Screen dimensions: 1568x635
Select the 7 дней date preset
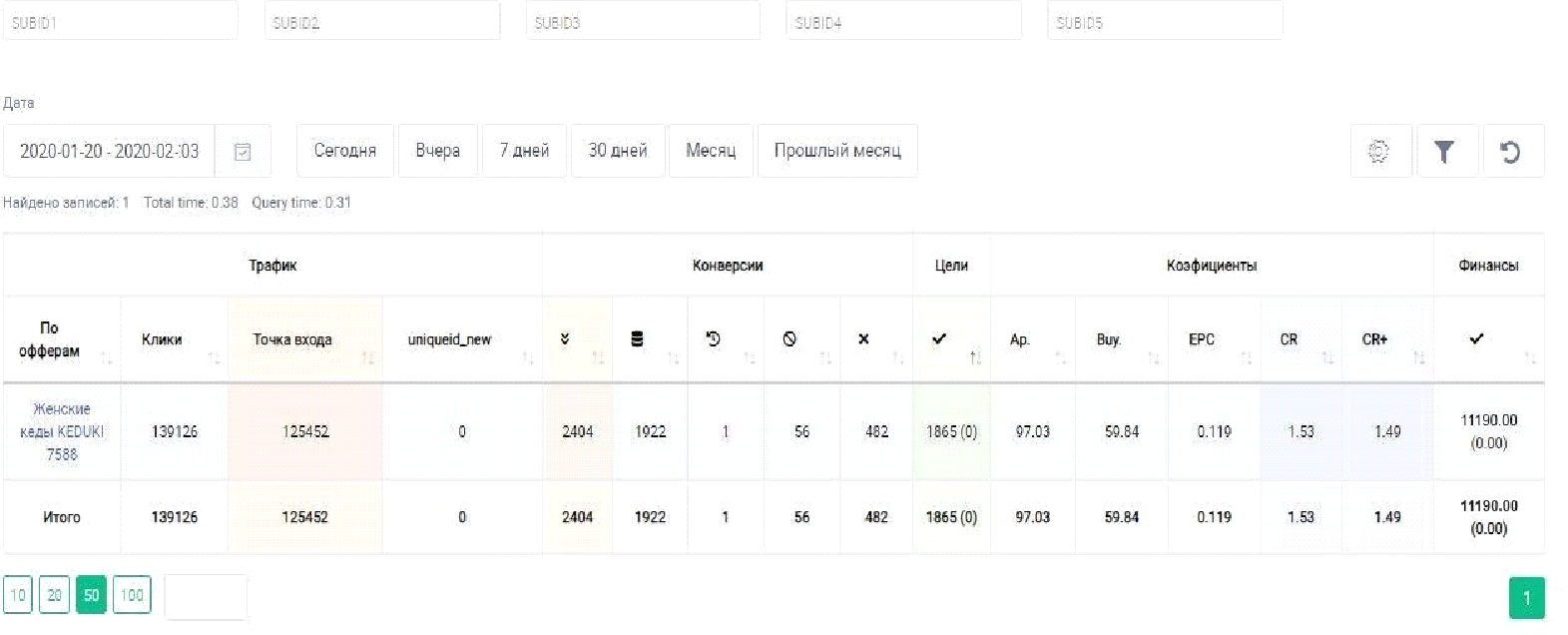[525, 151]
